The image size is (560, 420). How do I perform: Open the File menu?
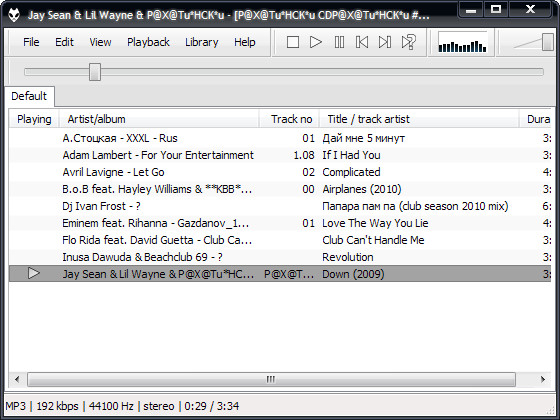[x=31, y=42]
